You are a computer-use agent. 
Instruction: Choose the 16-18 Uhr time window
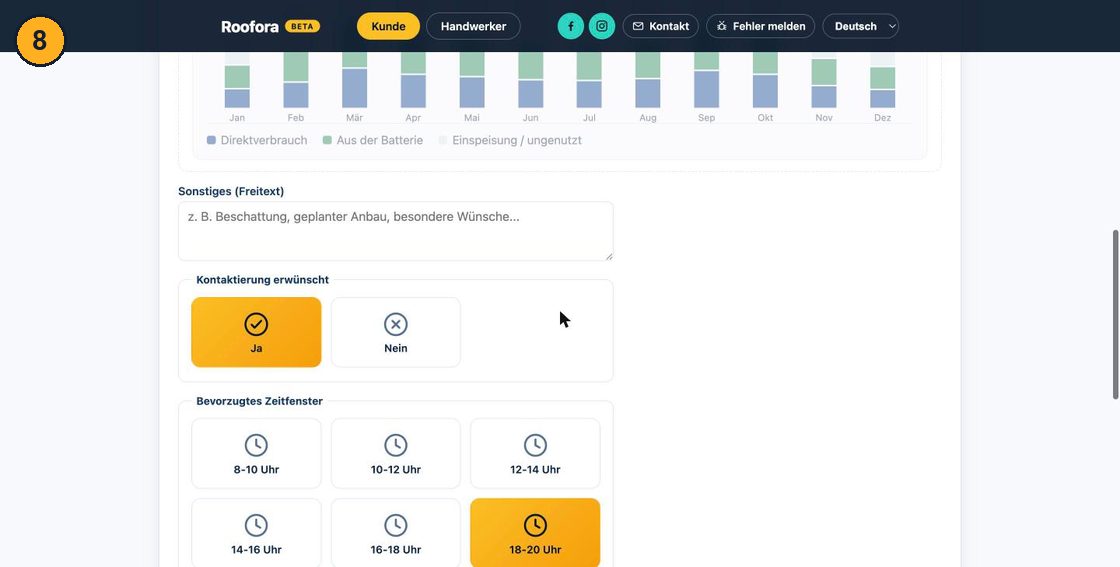coord(396,533)
